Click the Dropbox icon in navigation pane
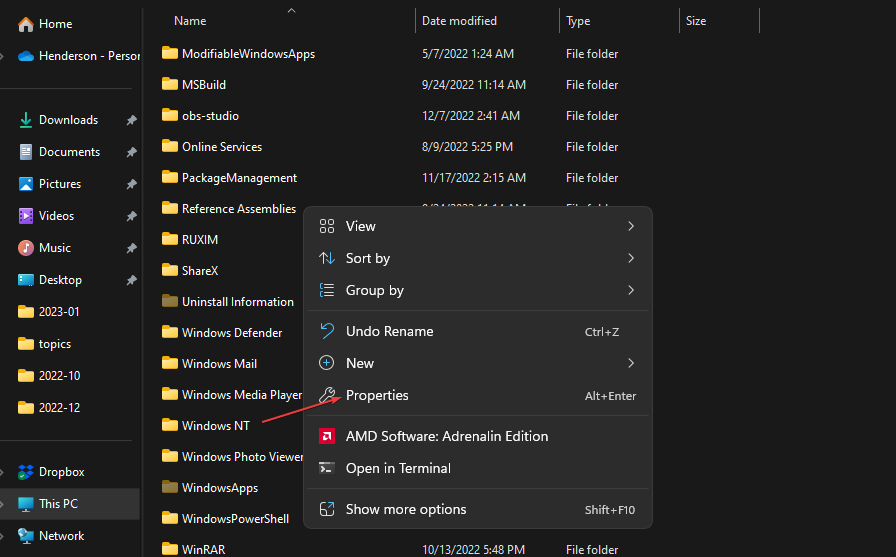The image size is (896, 557). tap(26, 472)
